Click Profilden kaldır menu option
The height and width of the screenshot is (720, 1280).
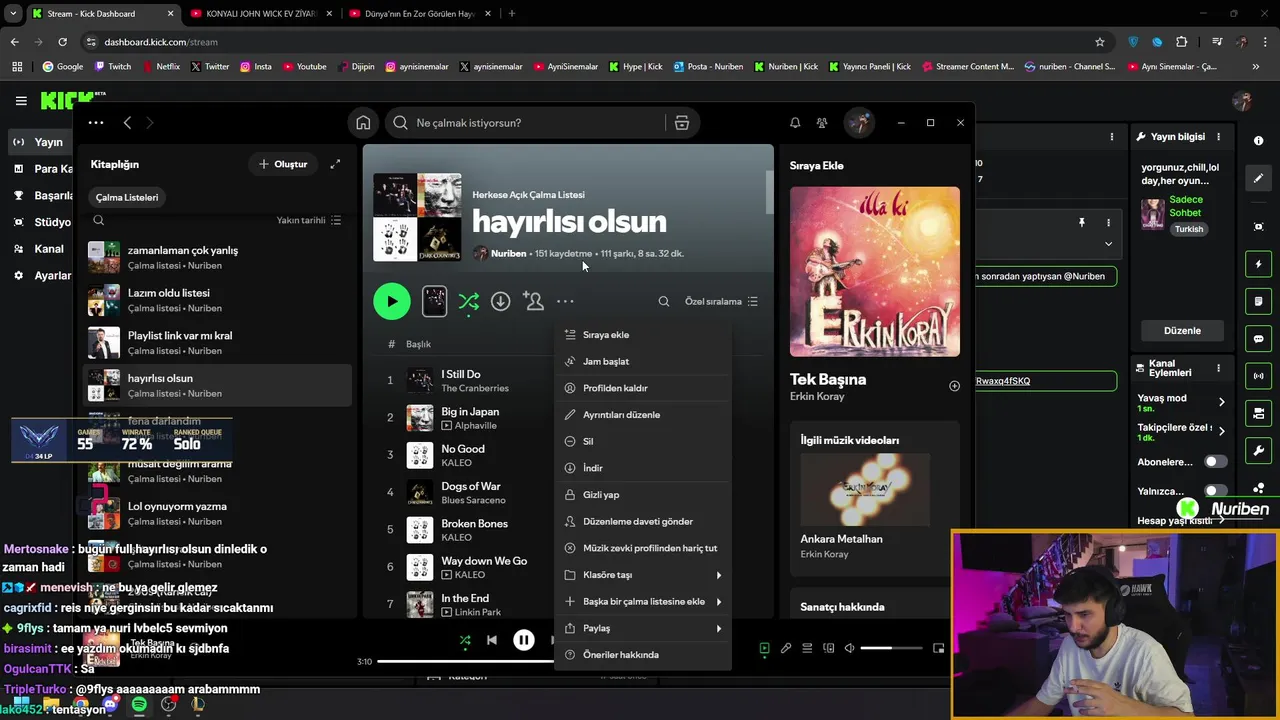(644, 388)
